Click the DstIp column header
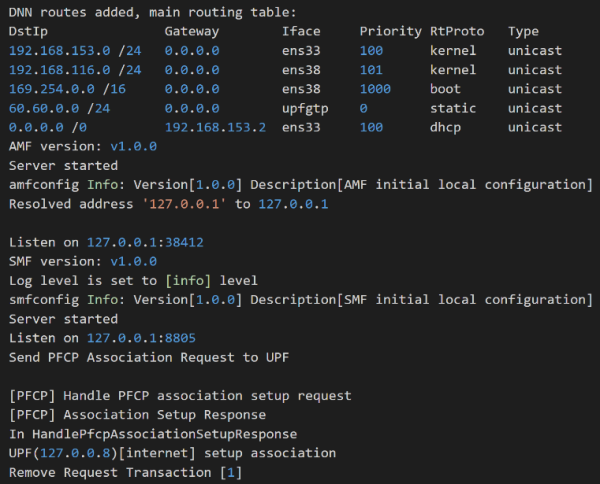 28,31
